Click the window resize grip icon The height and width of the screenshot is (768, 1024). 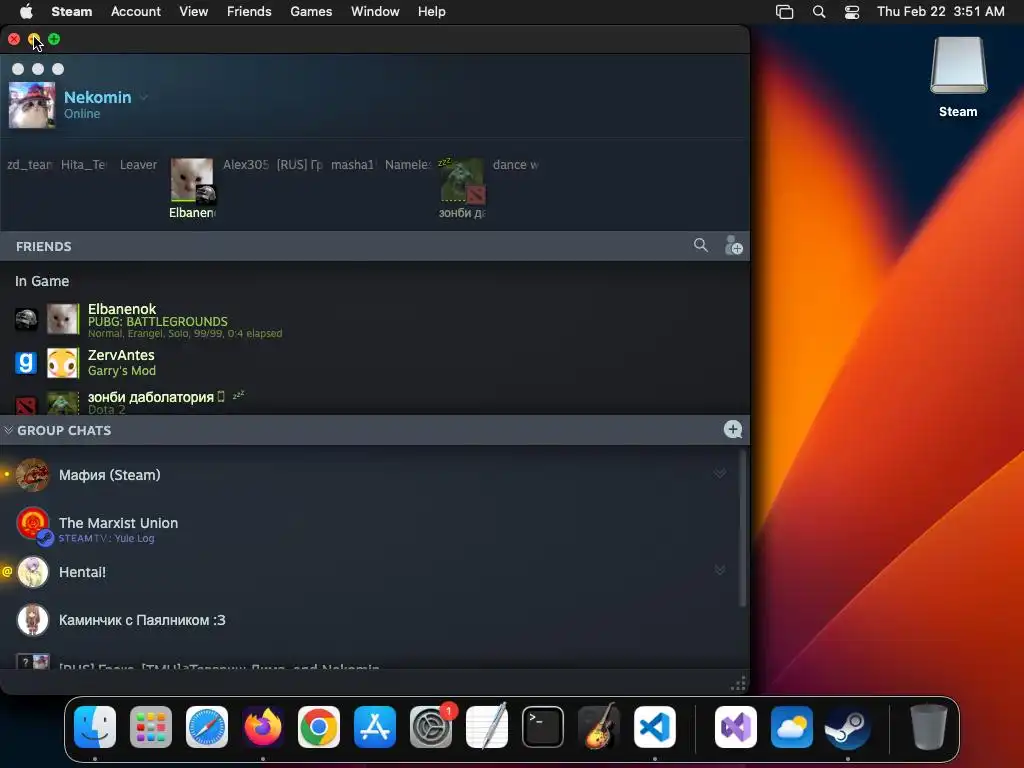tap(738, 684)
